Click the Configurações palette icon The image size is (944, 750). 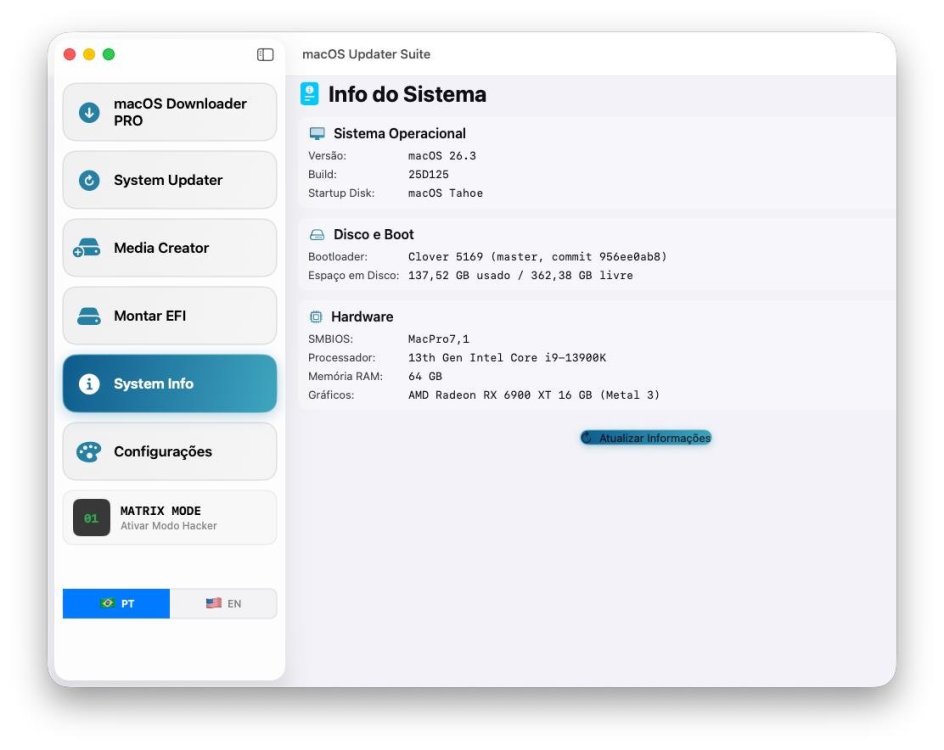tap(89, 451)
